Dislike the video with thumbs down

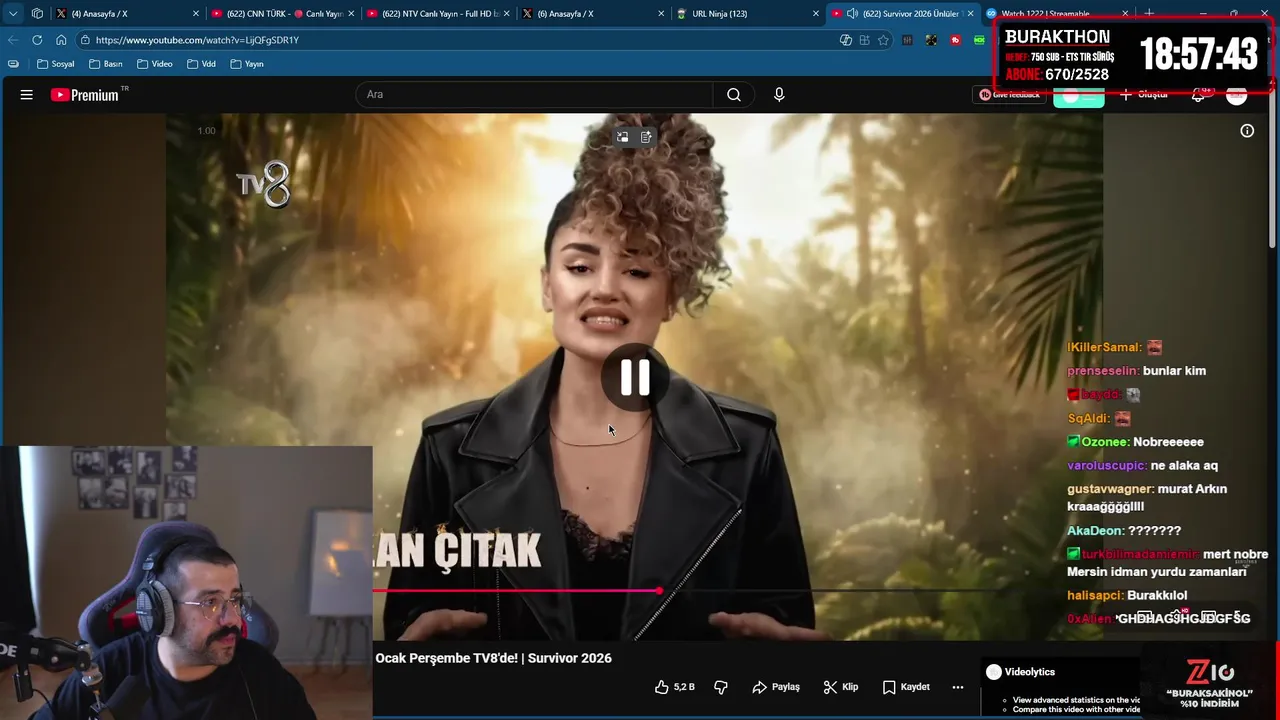click(x=721, y=687)
